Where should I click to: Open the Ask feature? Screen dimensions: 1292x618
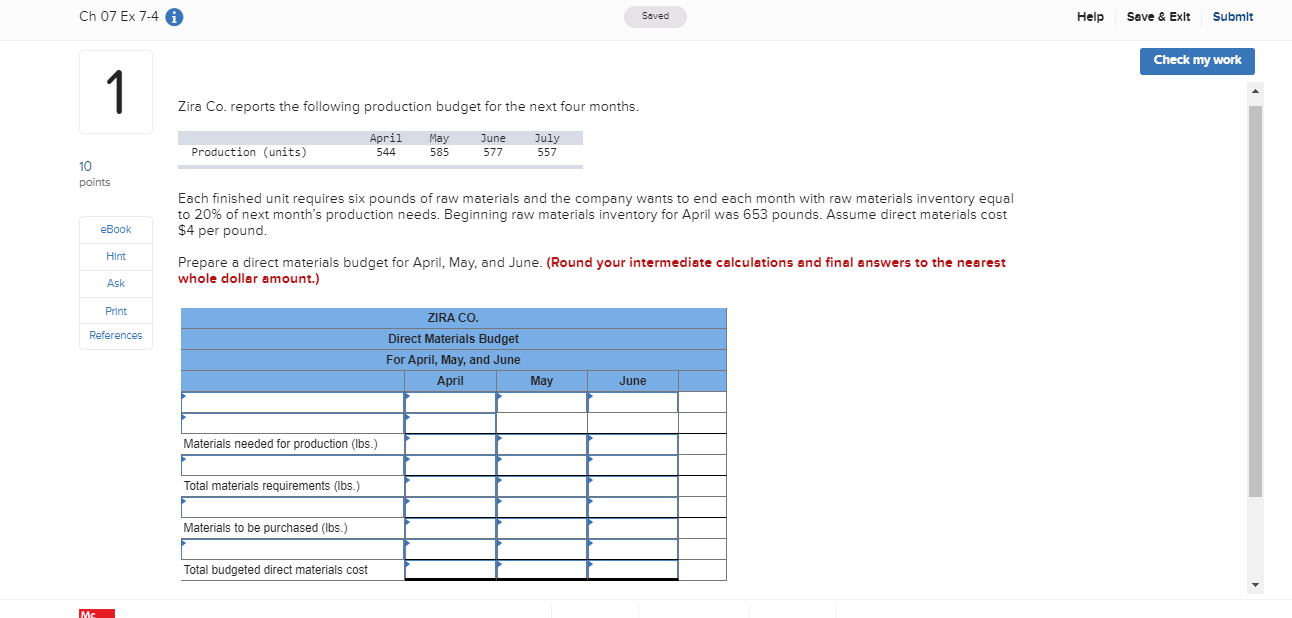coord(115,283)
